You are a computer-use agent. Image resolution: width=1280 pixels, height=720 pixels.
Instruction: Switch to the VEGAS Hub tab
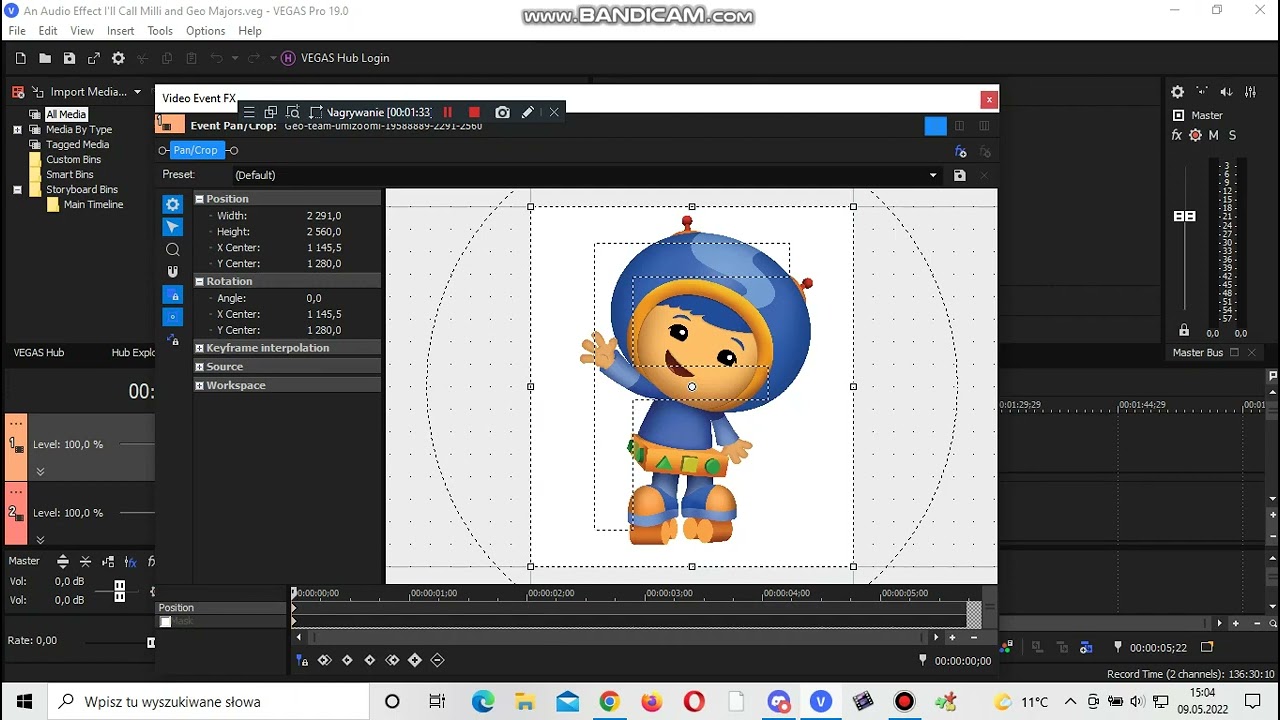tap(39, 353)
